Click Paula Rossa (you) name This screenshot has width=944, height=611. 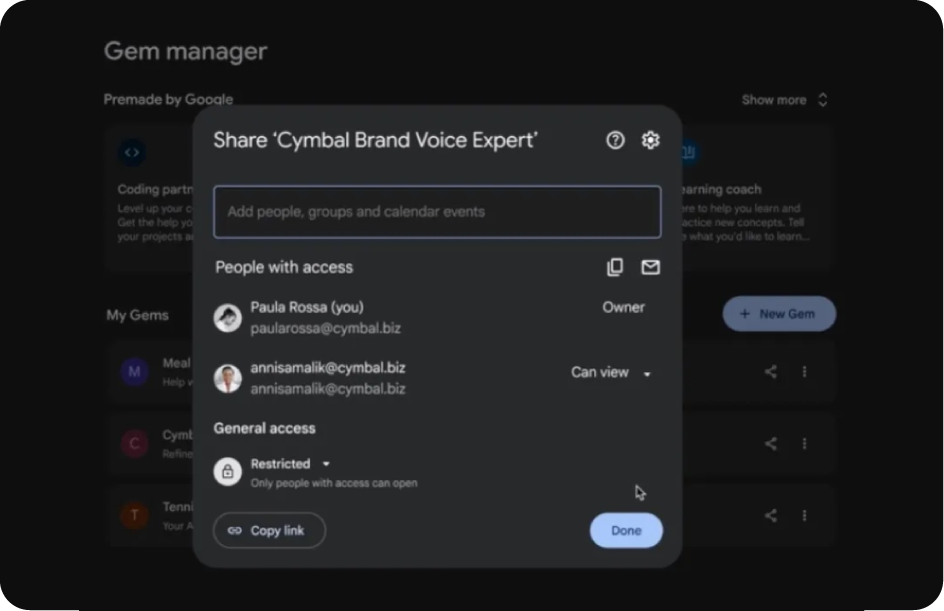[x=307, y=307]
